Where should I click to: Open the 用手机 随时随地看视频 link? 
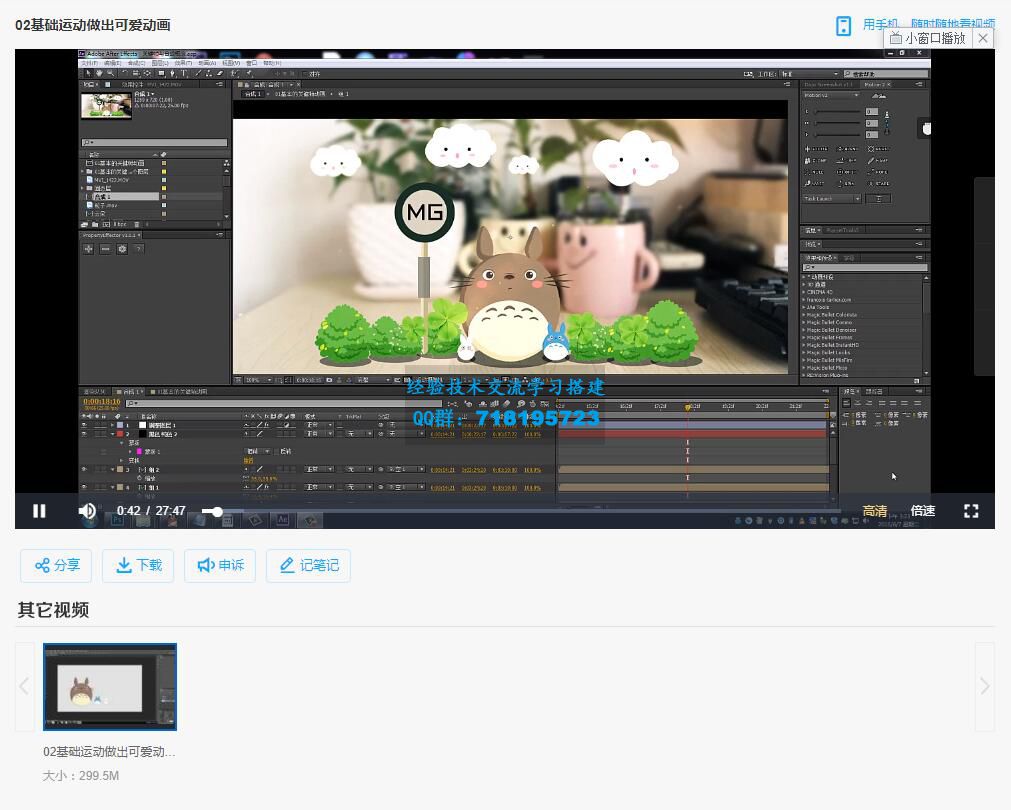point(928,24)
